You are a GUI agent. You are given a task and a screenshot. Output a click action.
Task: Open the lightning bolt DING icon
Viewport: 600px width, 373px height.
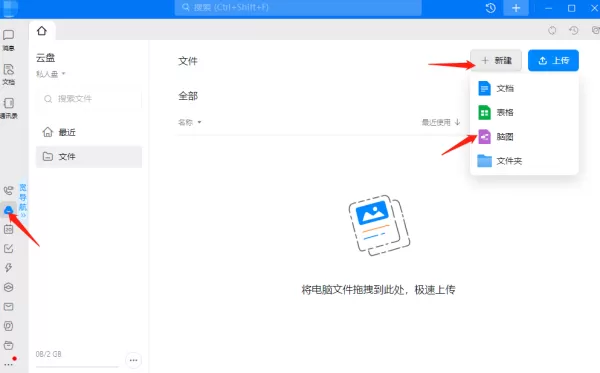pos(8,267)
